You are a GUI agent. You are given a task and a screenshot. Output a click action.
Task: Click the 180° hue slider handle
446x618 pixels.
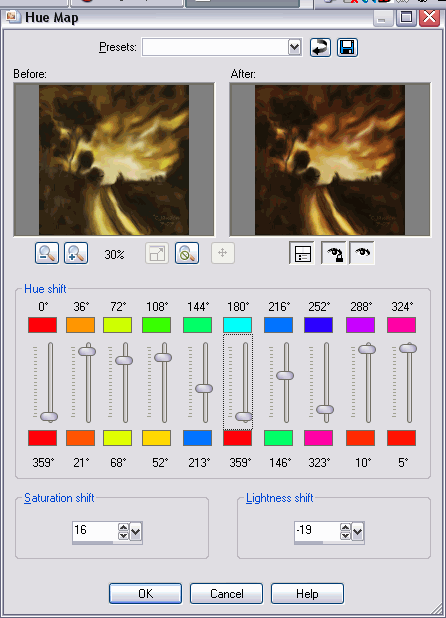click(x=244, y=416)
